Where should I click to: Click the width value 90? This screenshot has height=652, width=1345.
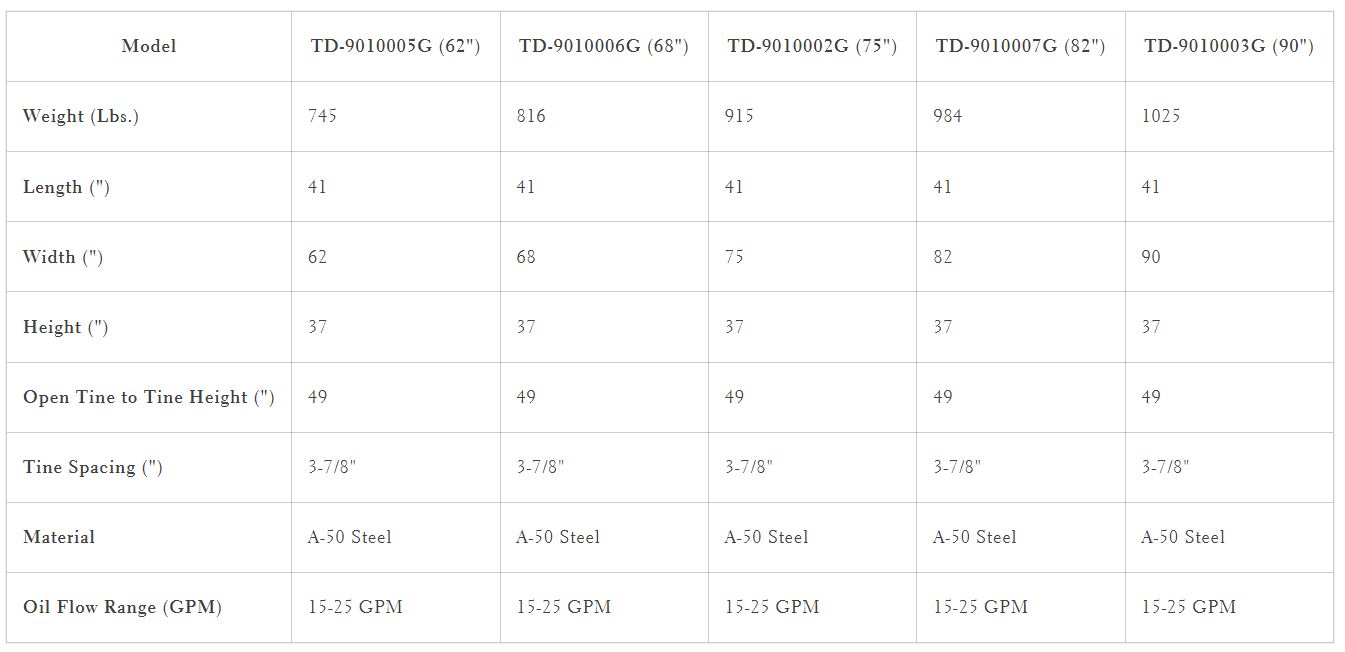pyautogui.click(x=1151, y=257)
